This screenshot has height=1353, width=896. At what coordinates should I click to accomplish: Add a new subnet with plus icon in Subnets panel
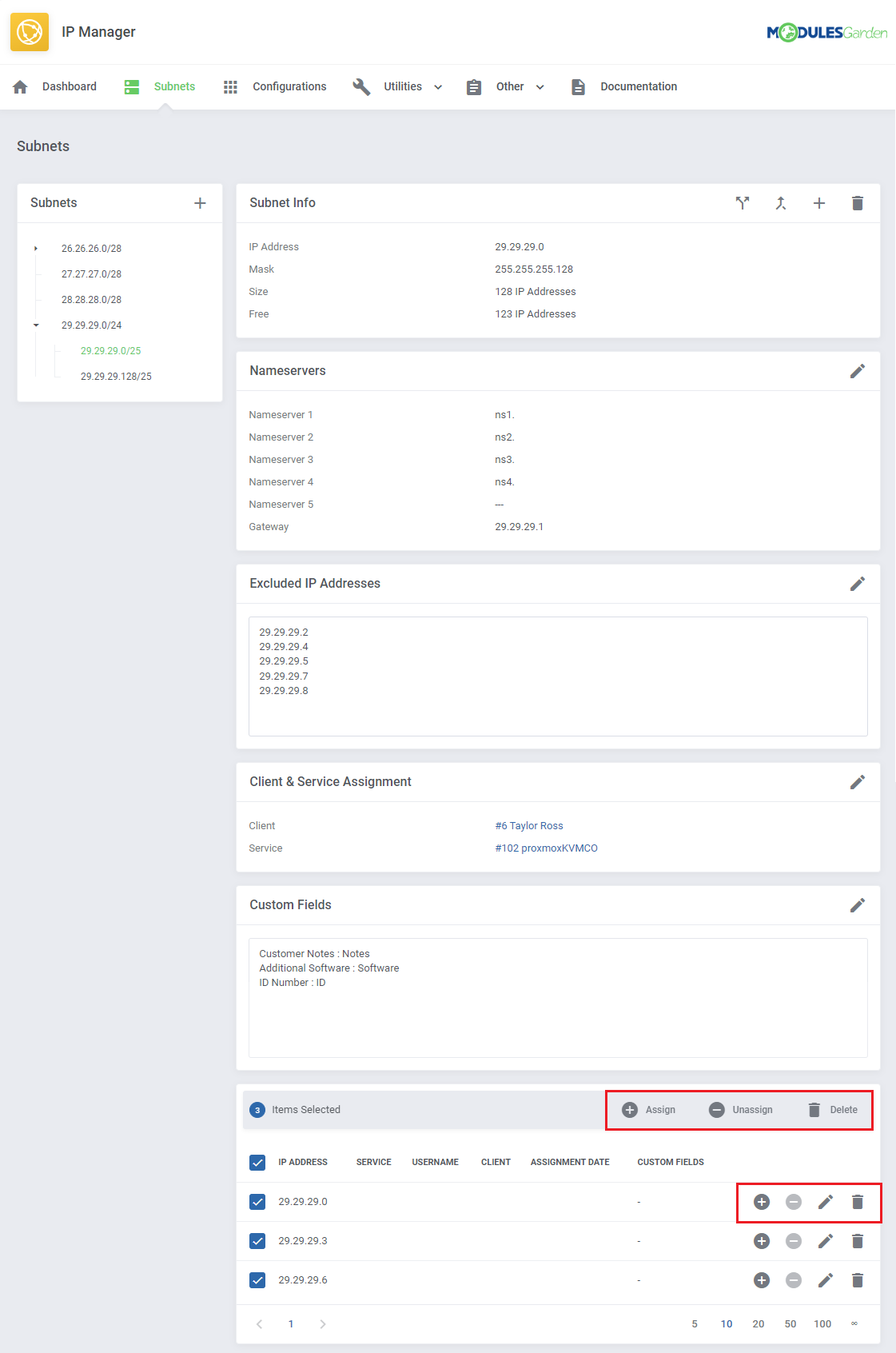coord(200,203)
